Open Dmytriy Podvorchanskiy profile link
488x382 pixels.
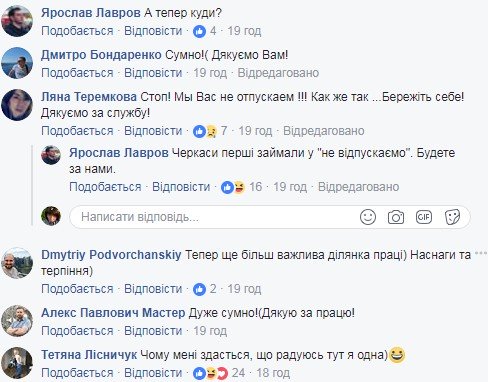point(111,255)
